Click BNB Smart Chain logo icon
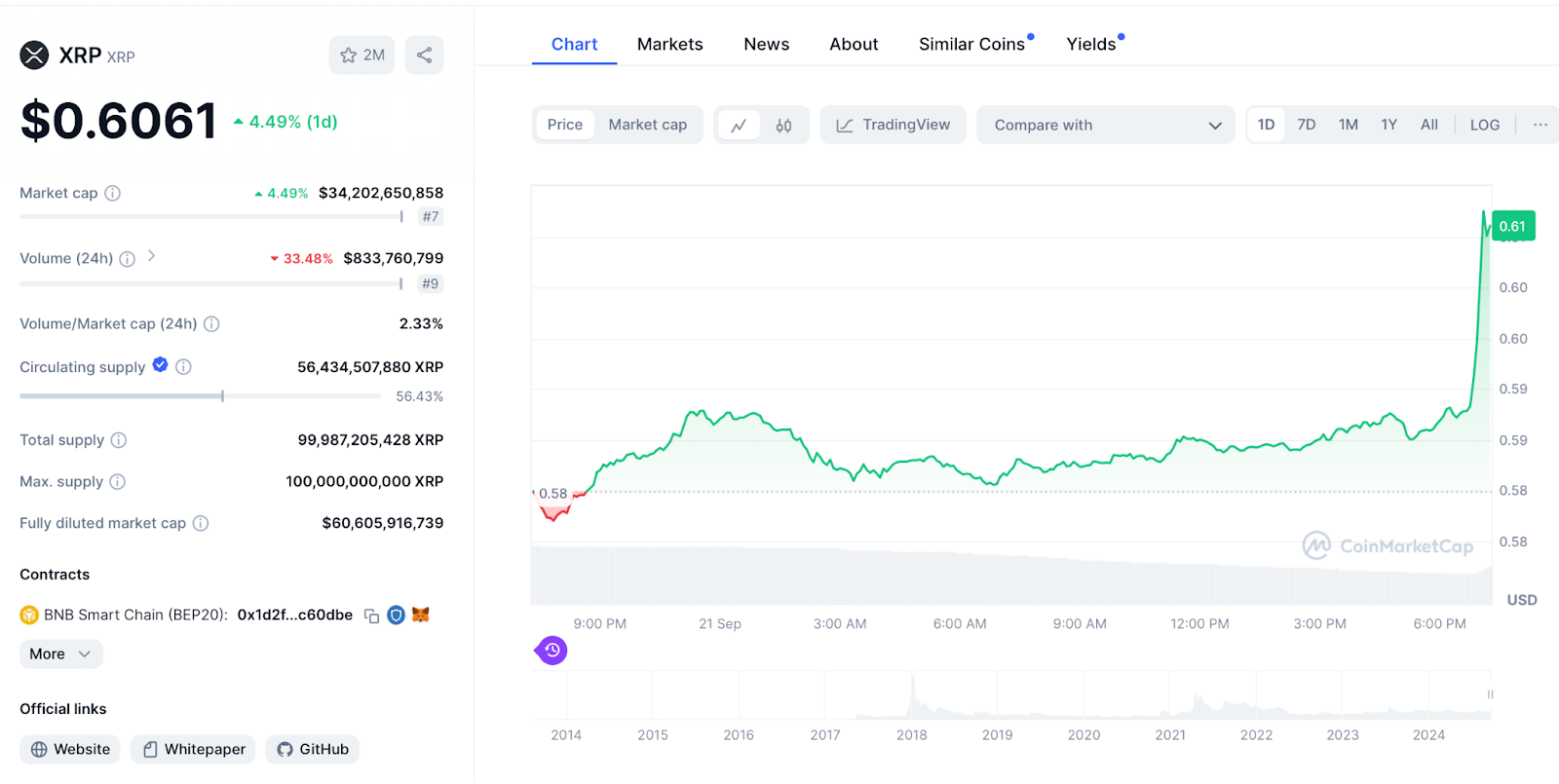This screenshot has height=784, width=1559. tap(29, 615)
